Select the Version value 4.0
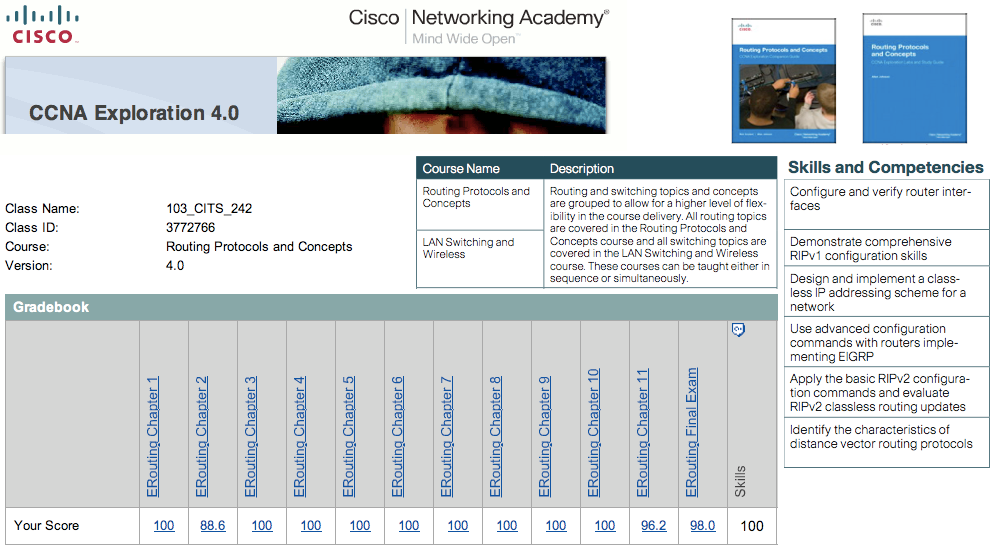This screenshot has height=550, width=992. [x=175, y=265]
